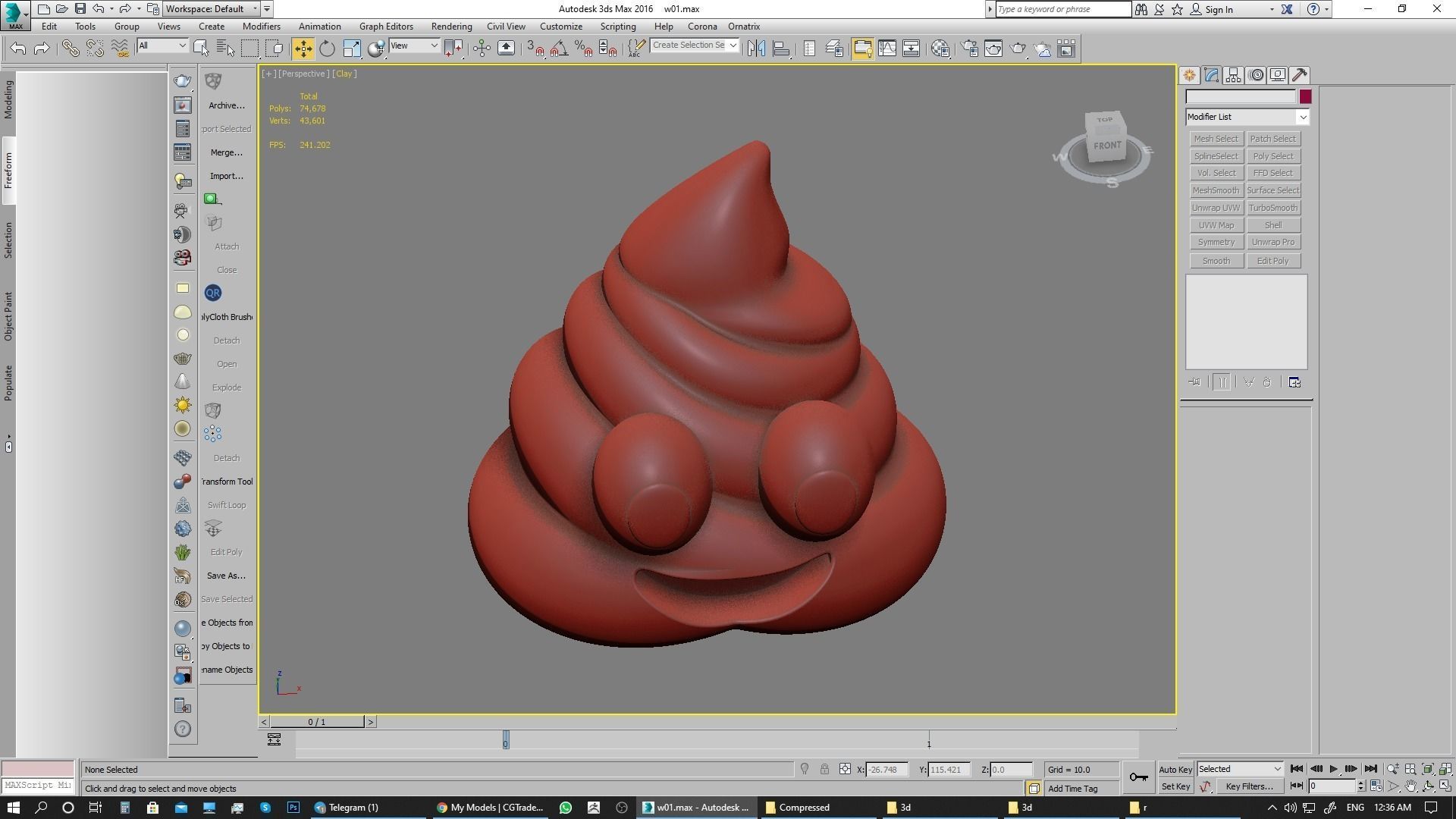Open the reference coordinate View dropdown
Viewport: 1456px width, 819px height.
tap(414, 45)
